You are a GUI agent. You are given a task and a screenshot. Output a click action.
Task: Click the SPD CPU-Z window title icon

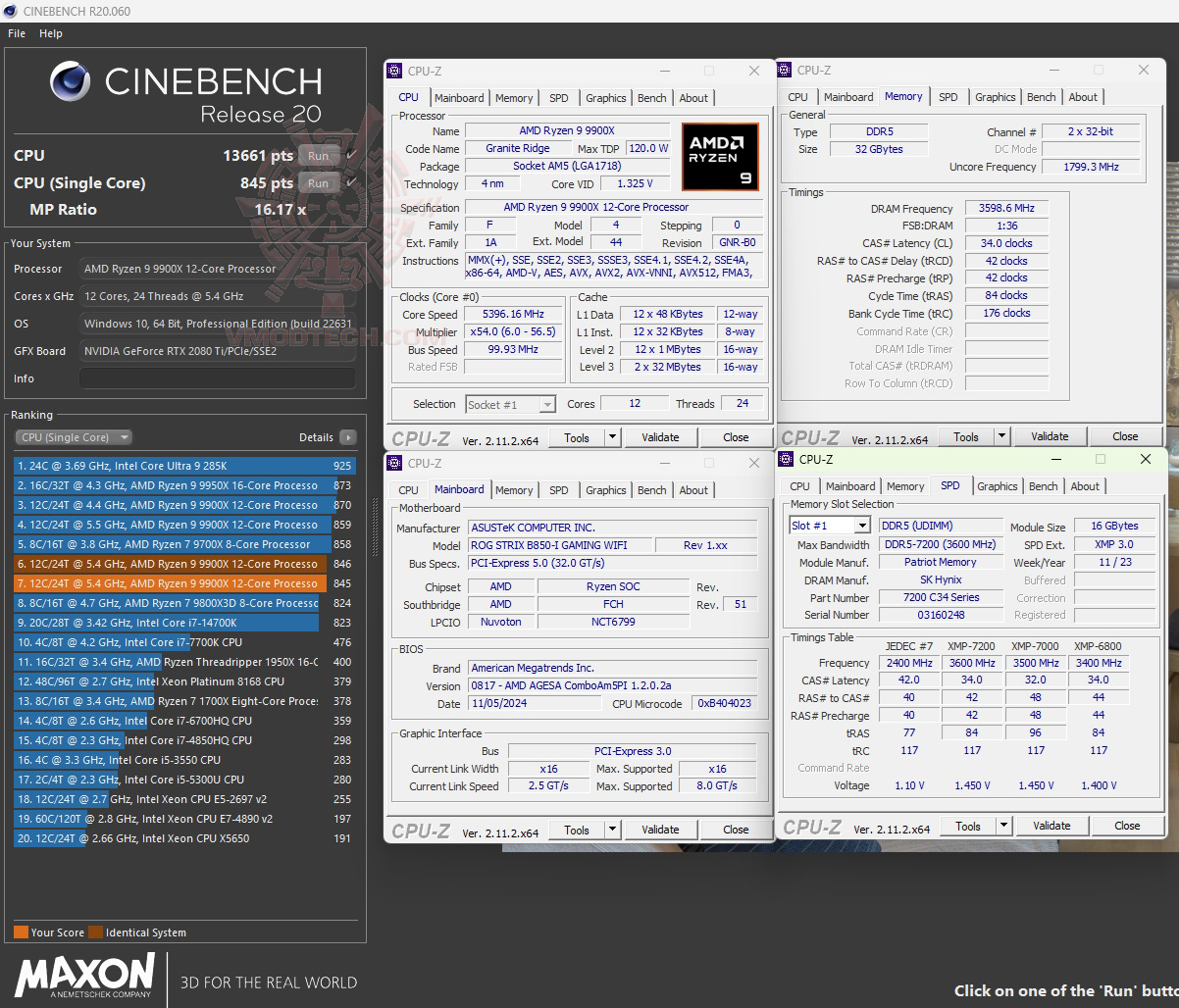(786, 459)
